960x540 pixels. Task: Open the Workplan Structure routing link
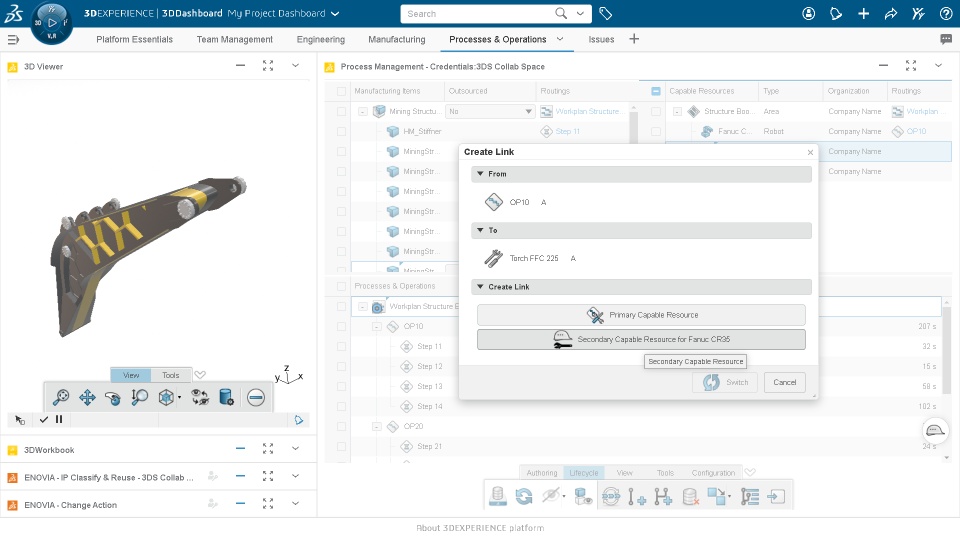click(x=588, y=111)
